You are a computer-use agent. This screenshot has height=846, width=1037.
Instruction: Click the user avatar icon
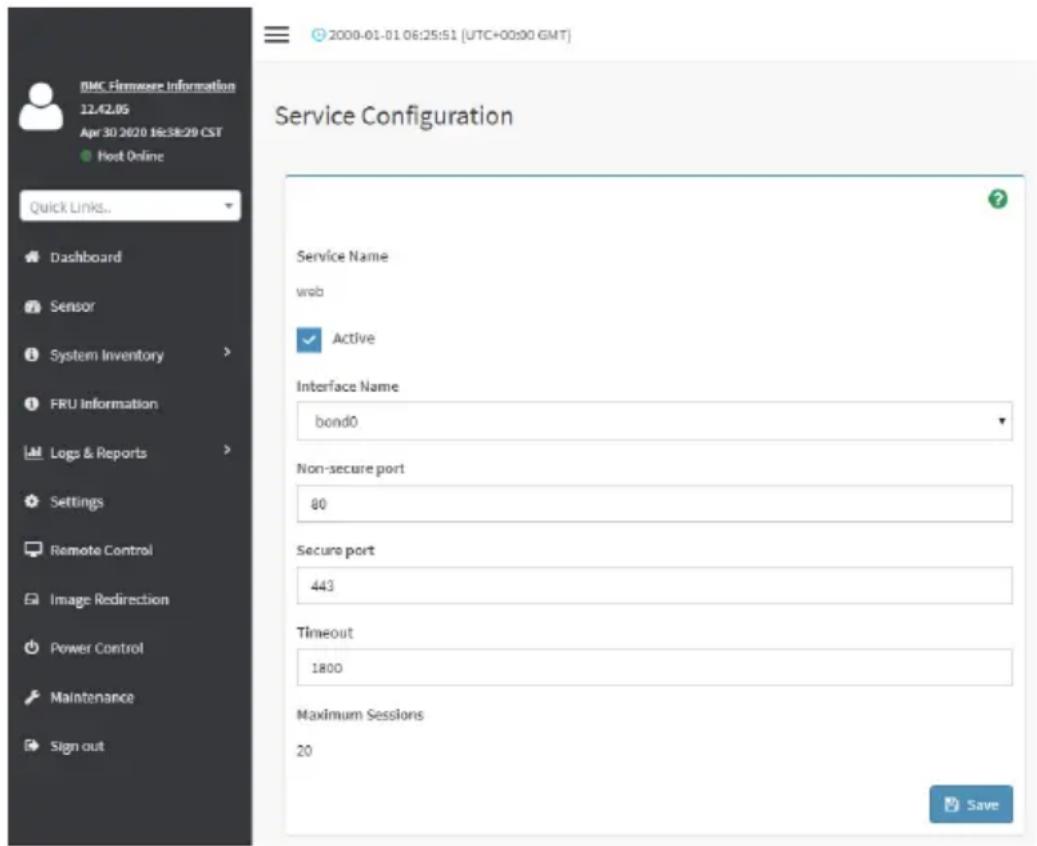(41, 106)
